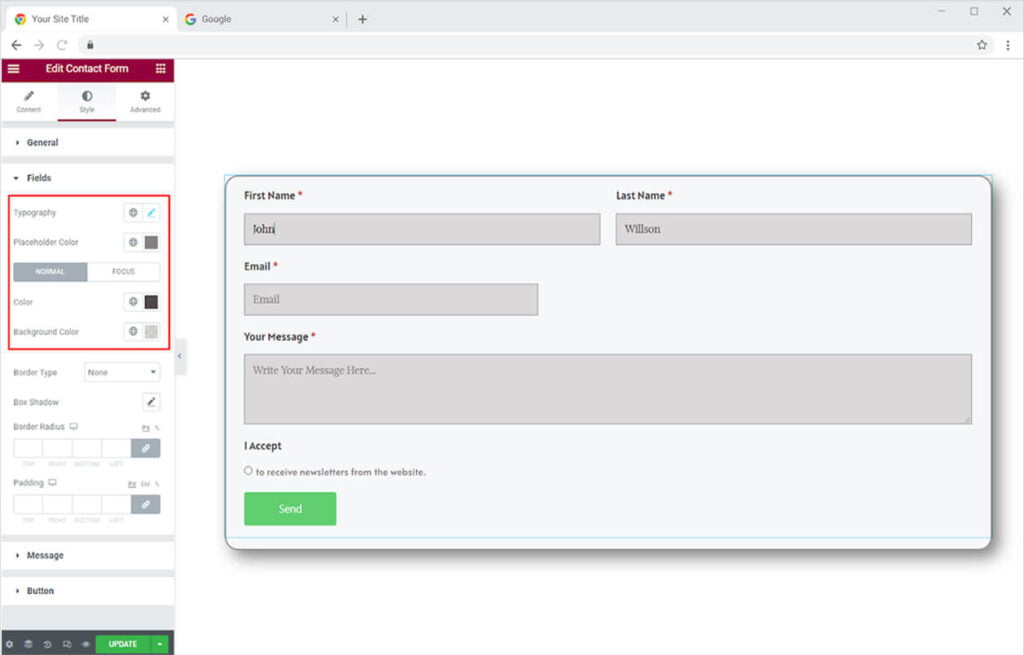Expand the Message section
Image resolution: width=1024 pixels, height=655 pixels.
click(x=44, y=555)
